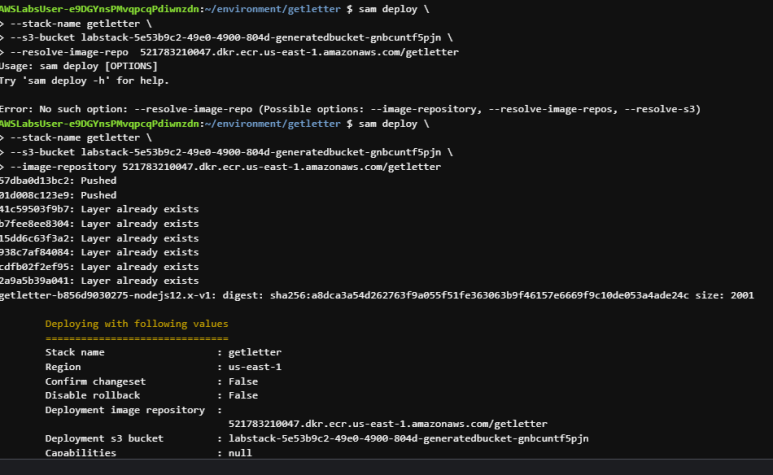Viewport: 773px width, 475px height.
Task: Click the Capabilities value 'null'
Action: click(240, 453)
